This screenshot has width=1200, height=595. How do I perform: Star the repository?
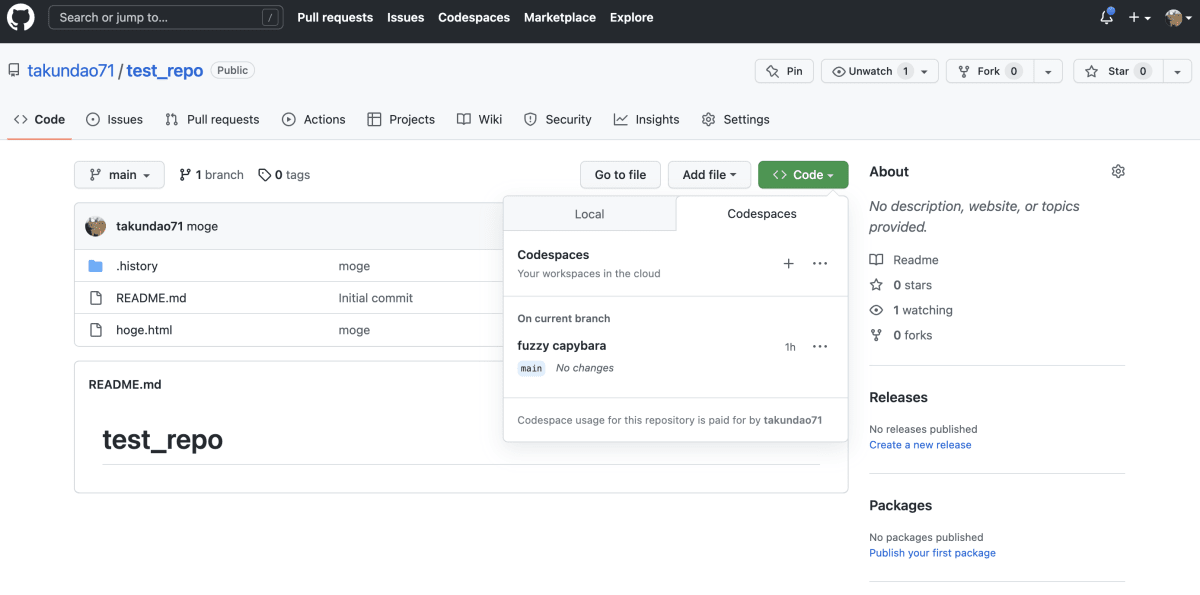point(1118,71)
